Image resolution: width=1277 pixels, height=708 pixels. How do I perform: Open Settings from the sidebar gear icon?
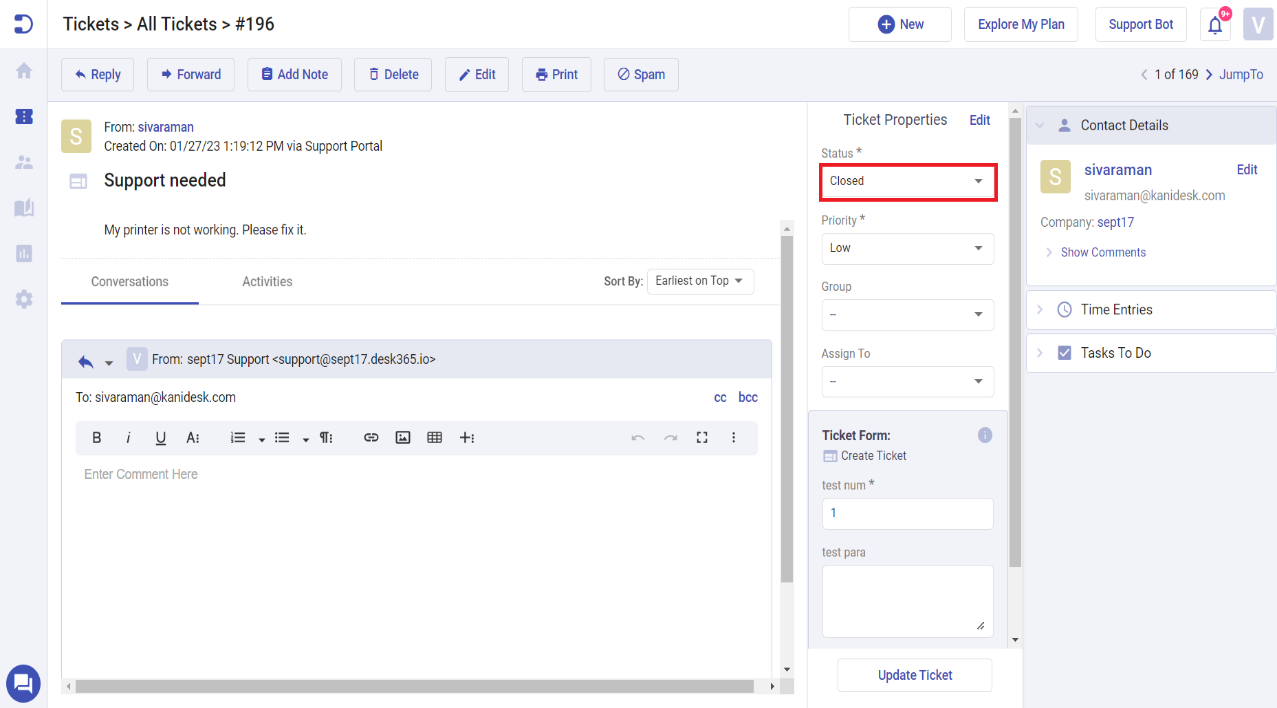23,298
